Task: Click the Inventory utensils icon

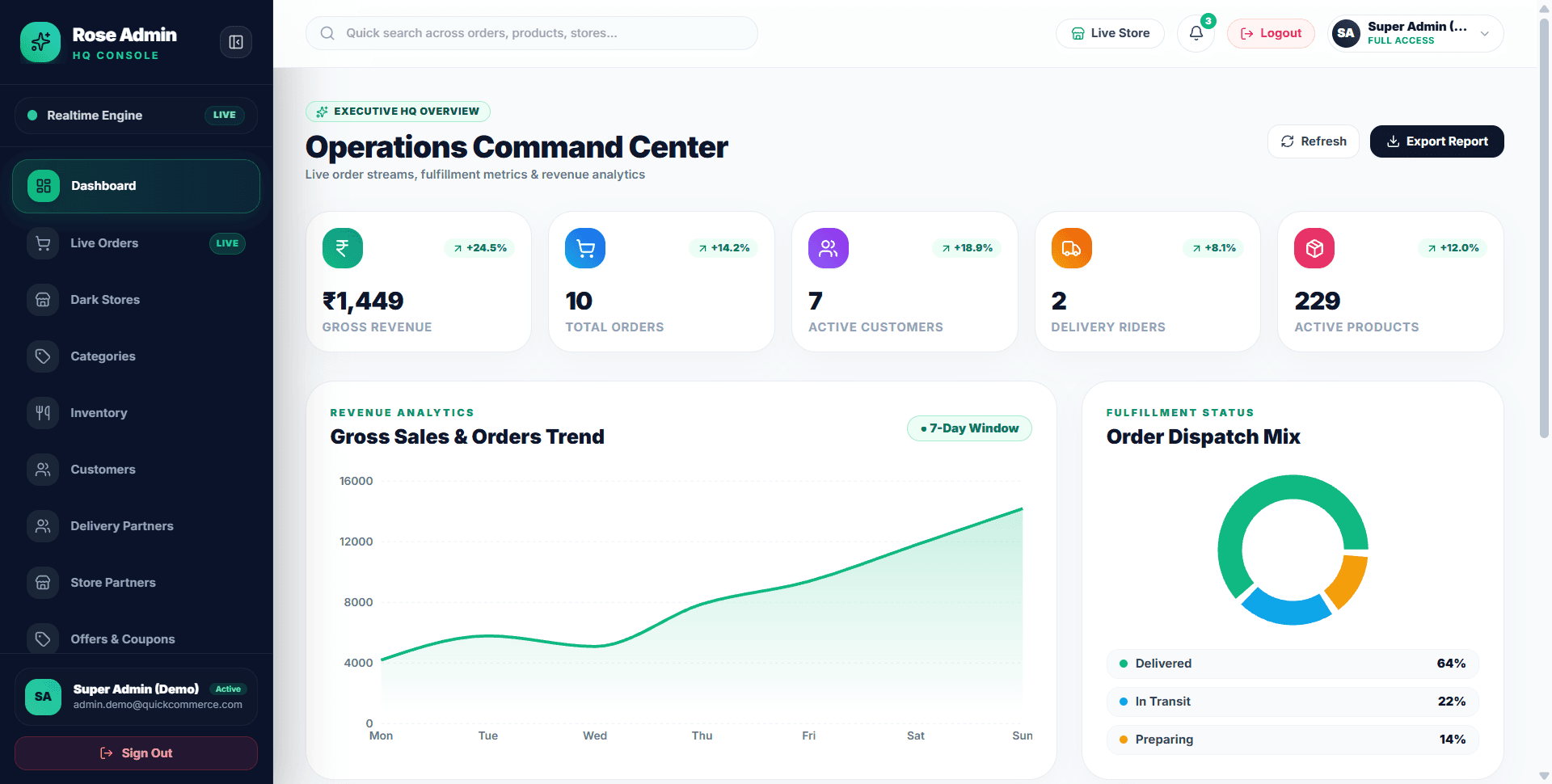Action: (43, 413)
